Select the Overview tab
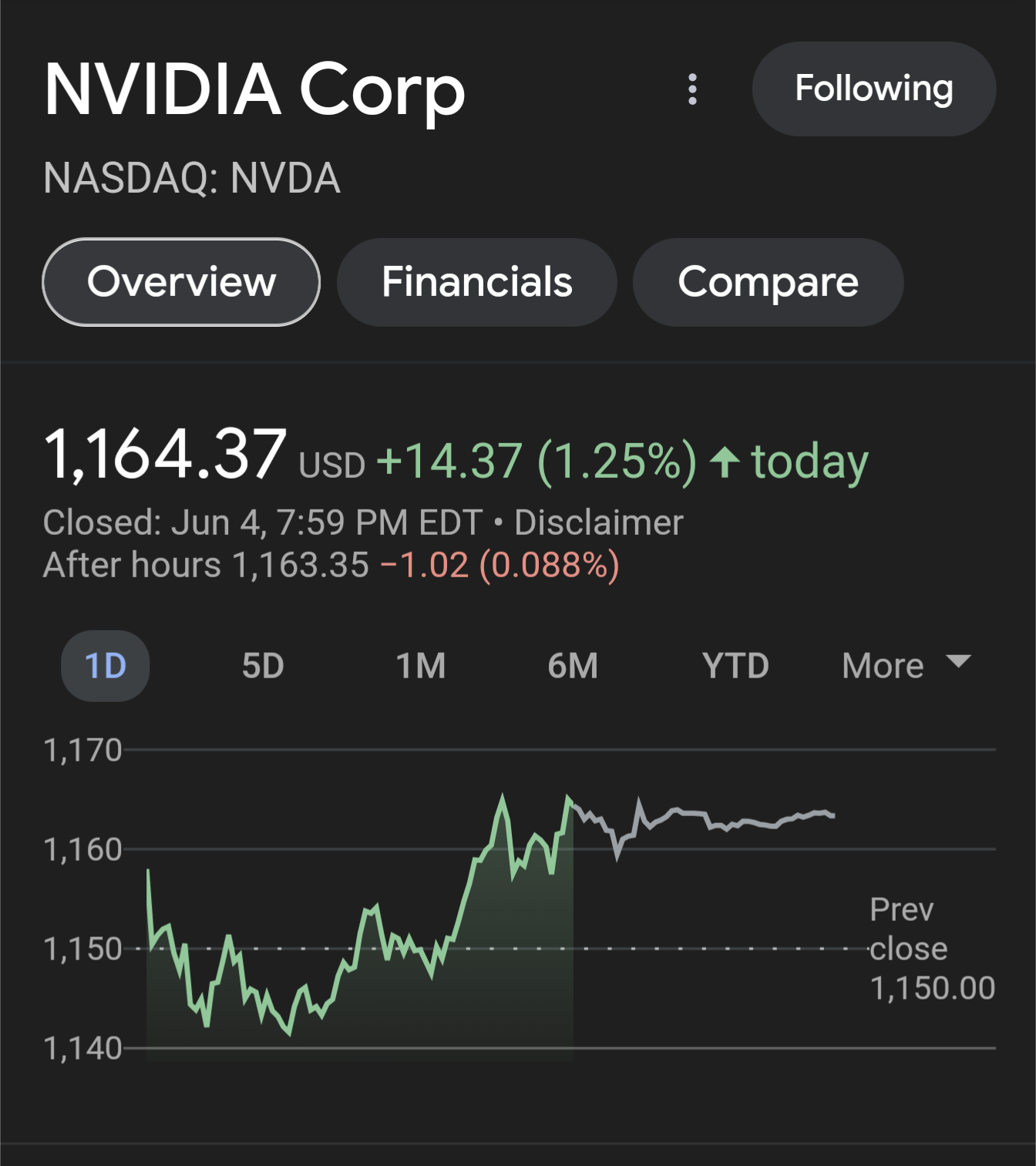The image size is (1036, 1166). [x=181, y=282]
